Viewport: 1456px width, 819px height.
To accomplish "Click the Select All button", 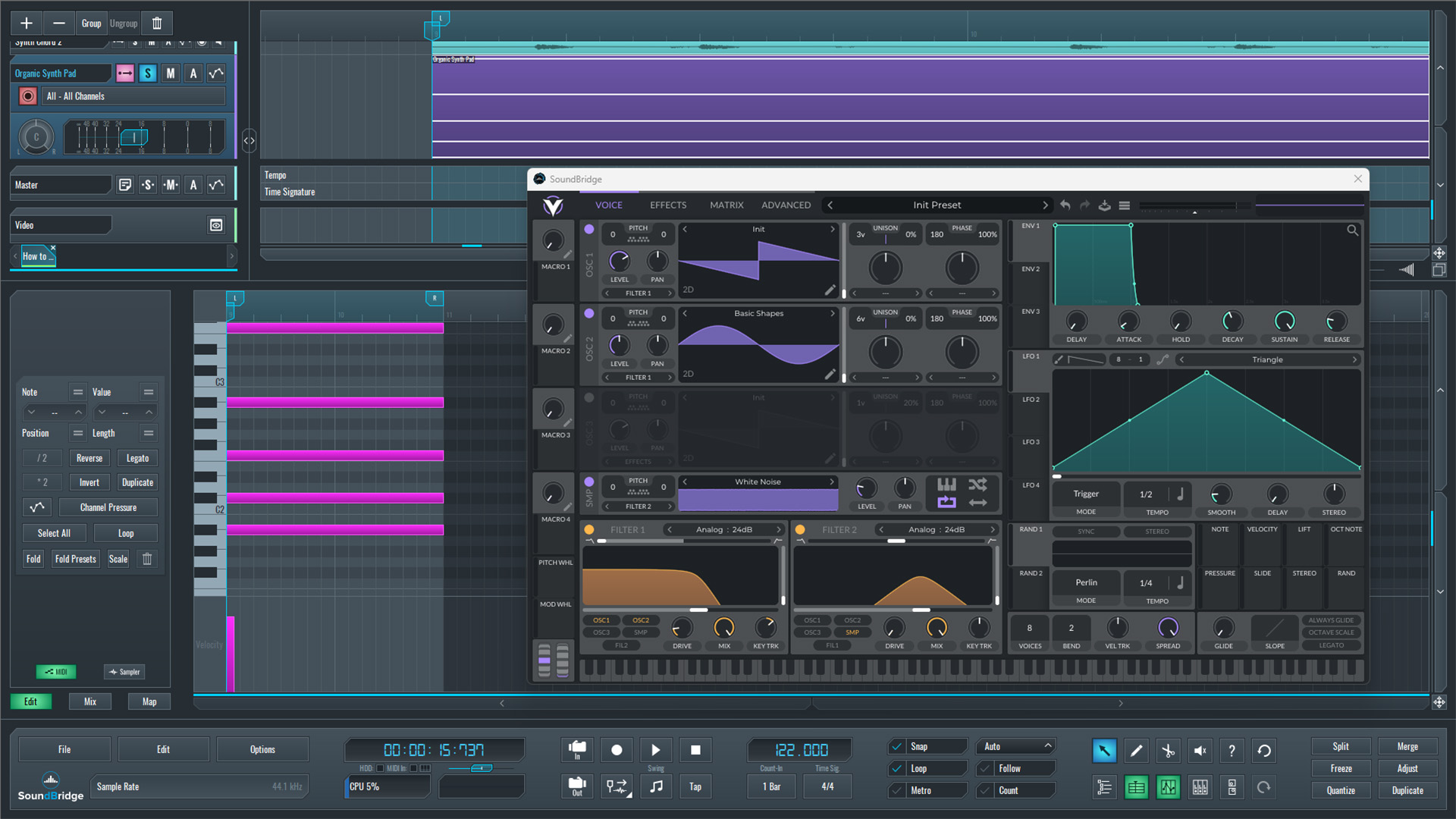I will 54,533.
